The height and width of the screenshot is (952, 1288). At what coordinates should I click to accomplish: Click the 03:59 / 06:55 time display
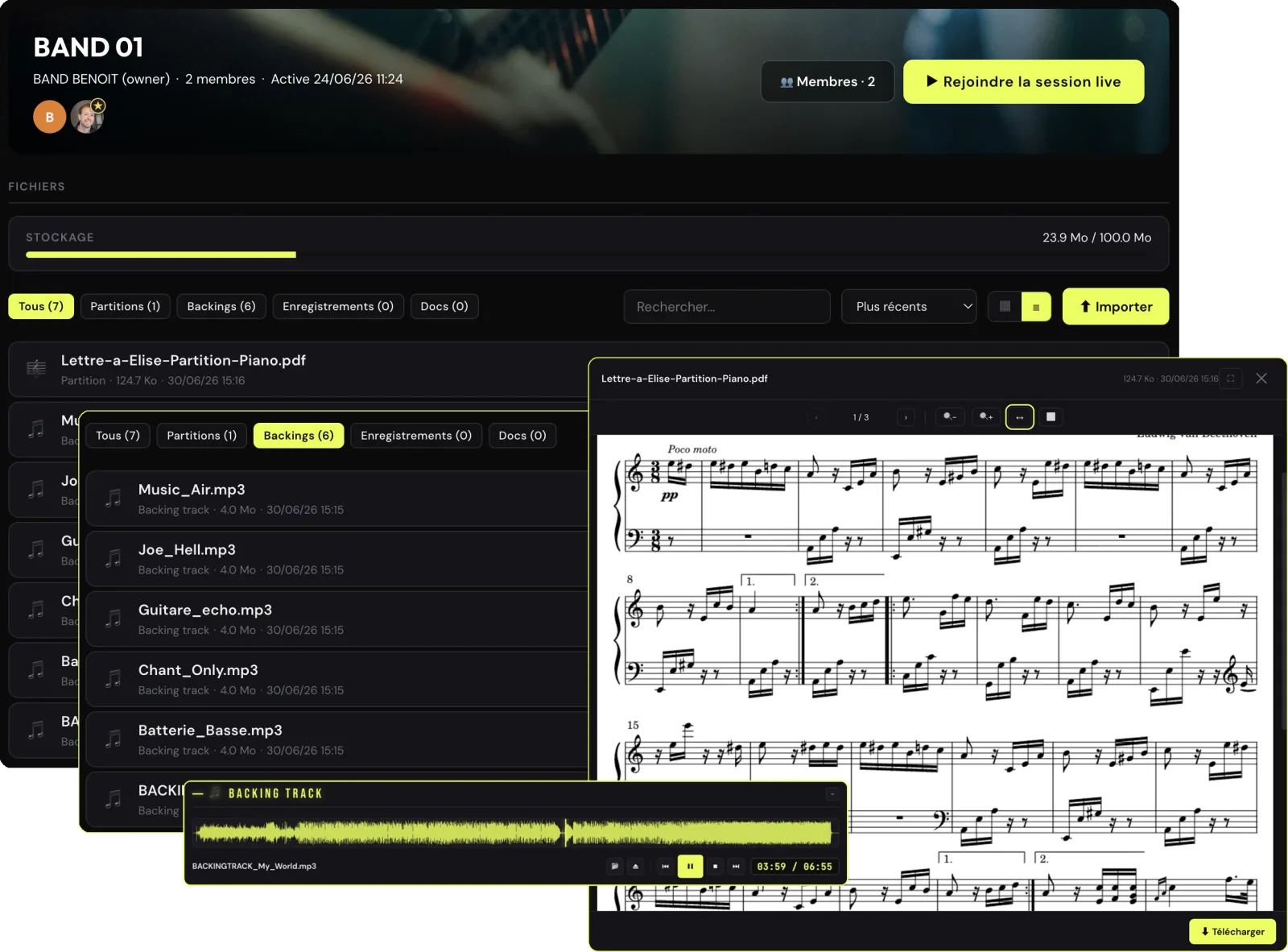tap(795, 867)
